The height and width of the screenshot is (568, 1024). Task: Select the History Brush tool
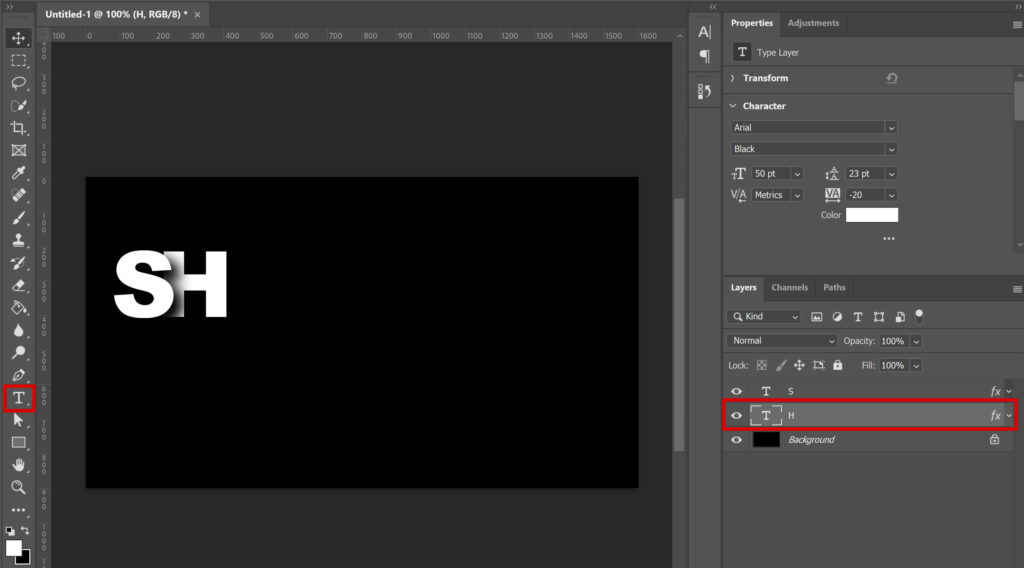(18, 262)
